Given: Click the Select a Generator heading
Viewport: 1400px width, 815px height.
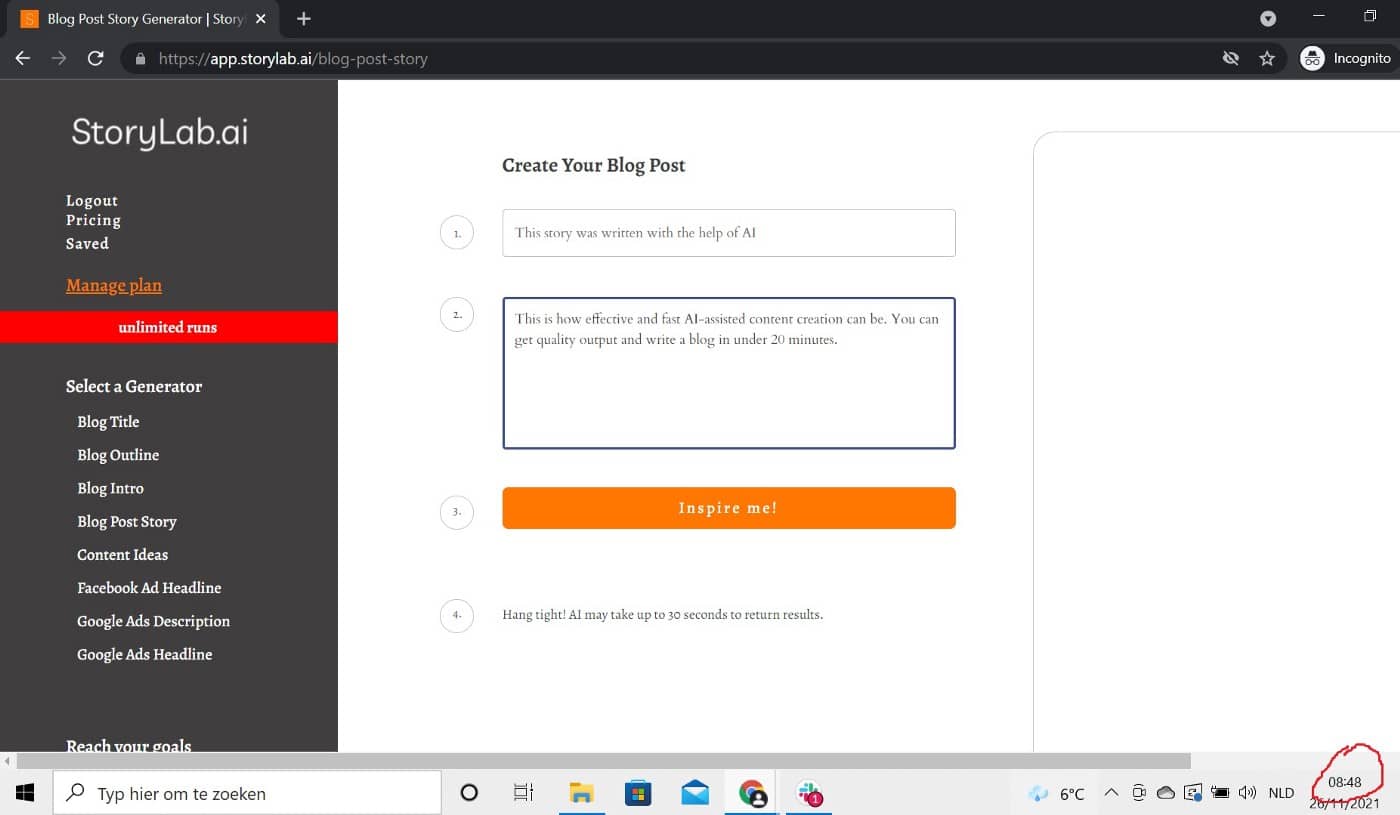Looking at the screenshot, I should pos(134,386).
